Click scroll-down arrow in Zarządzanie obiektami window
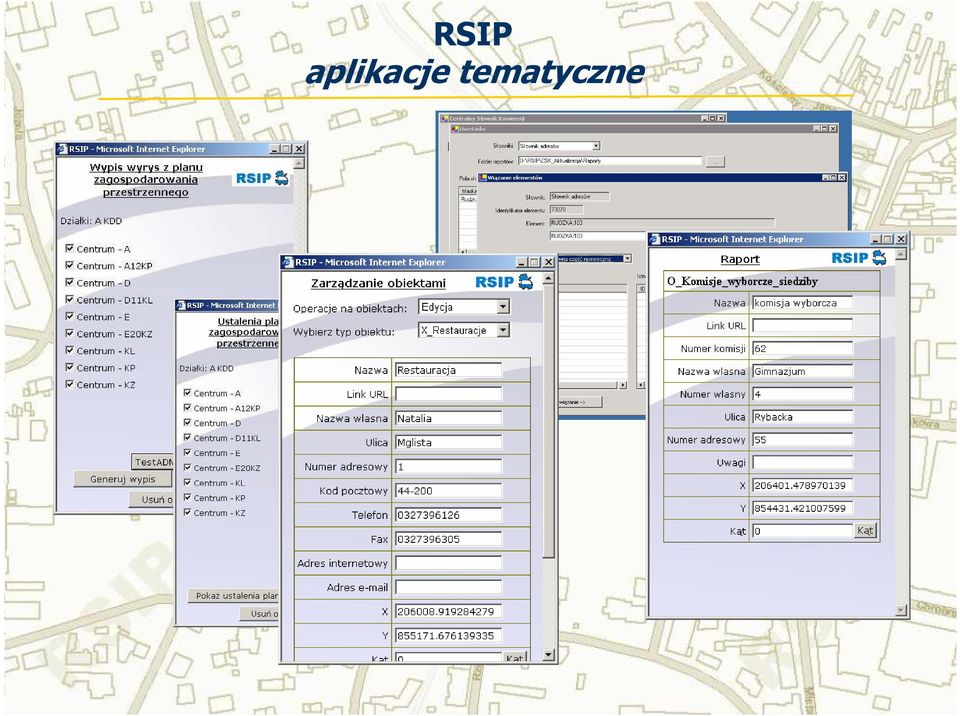960x716 pixels. [x=548, y=655]
